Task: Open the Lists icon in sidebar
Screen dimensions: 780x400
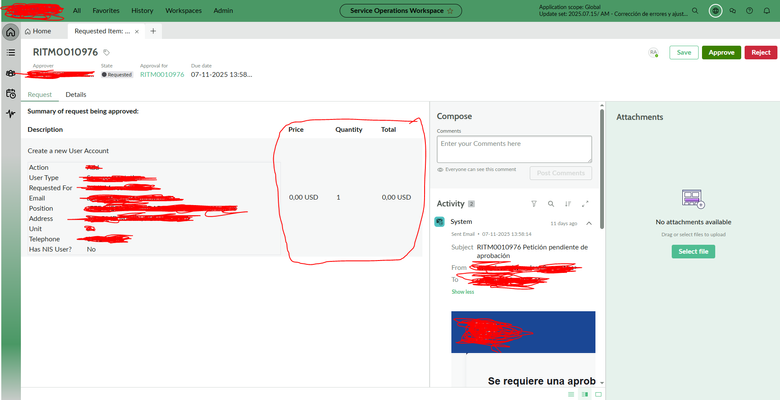Action: (10, 52)
